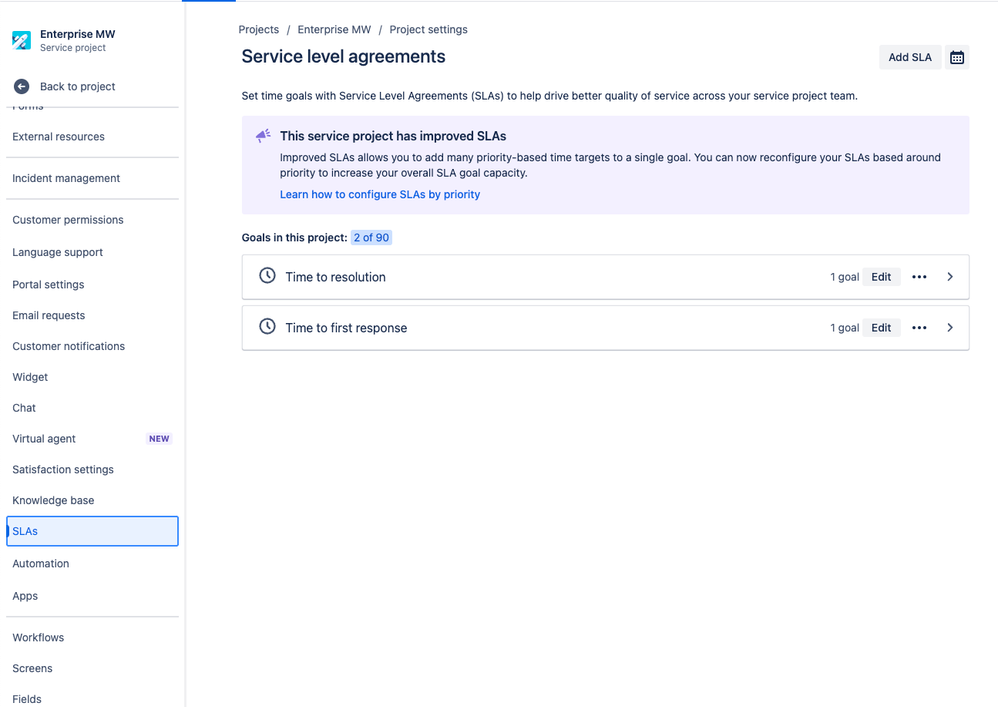
Task: Click the Enterprise MW project avatar icon
Action: tap(21, 39)
